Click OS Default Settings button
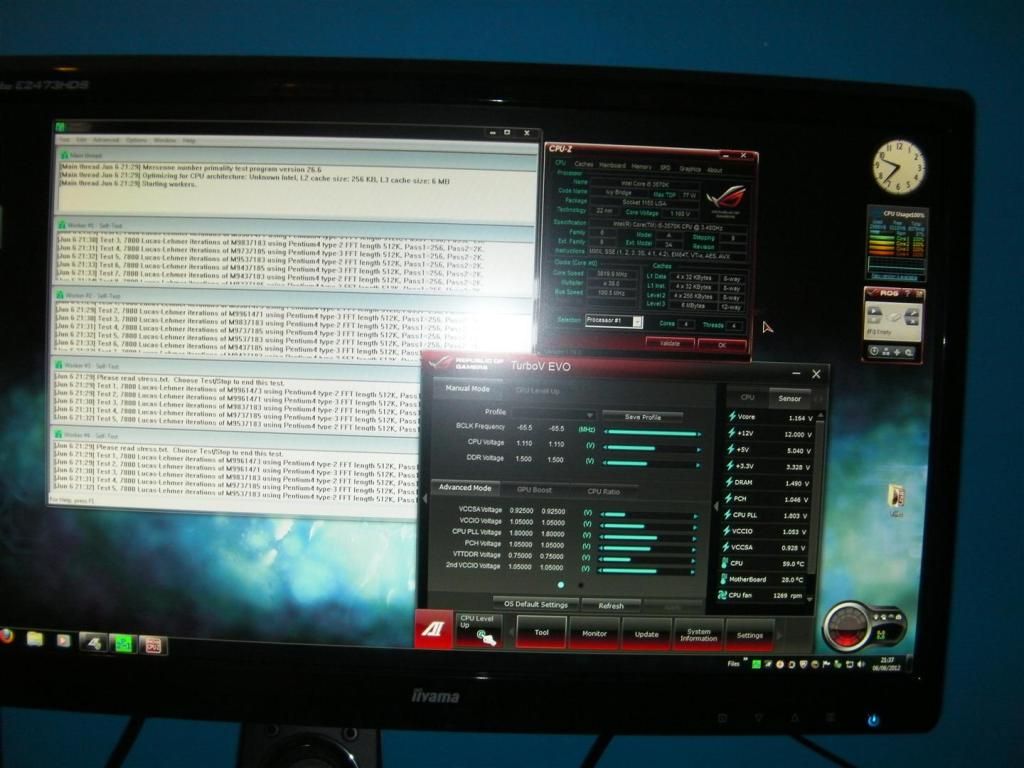Image resolution: width=1024 pixels, height=768 pixels. click(x=536, y=604)
